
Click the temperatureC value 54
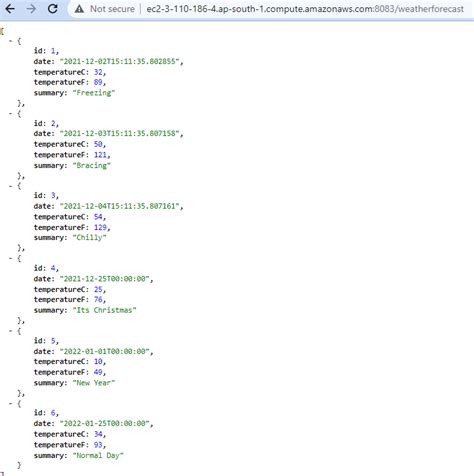[x=98, y=217]
